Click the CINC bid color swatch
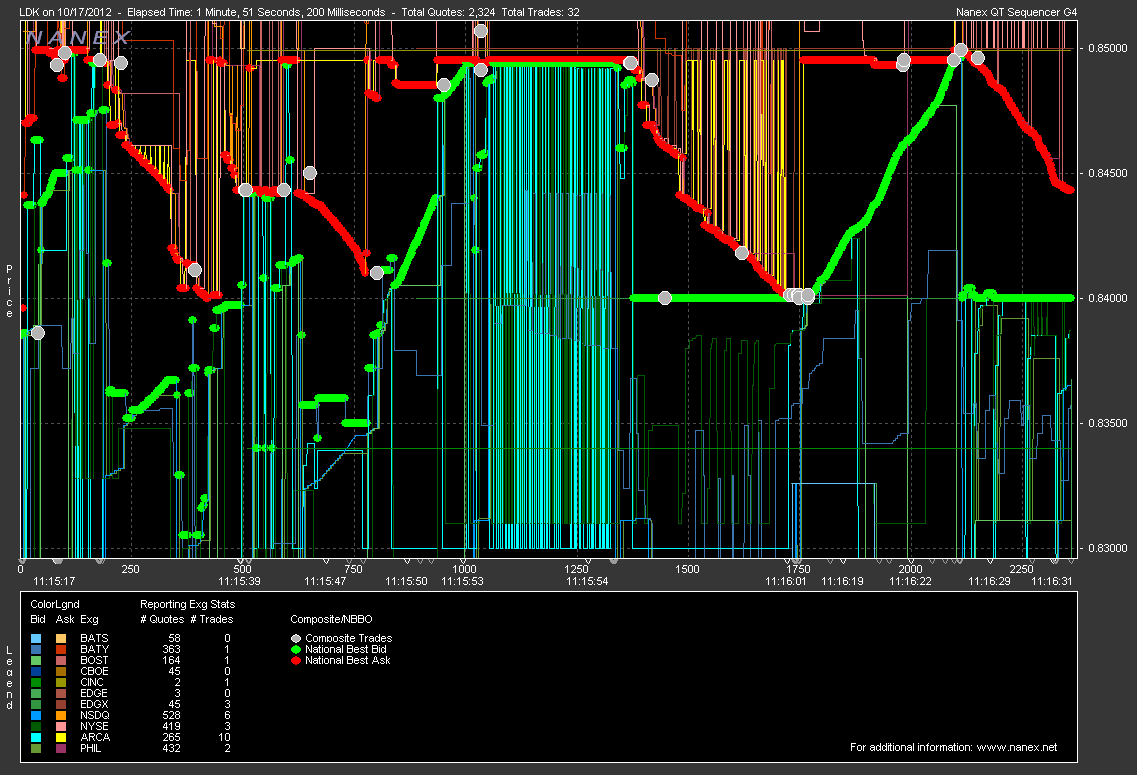1137x775 pixels. pos(36,682)
